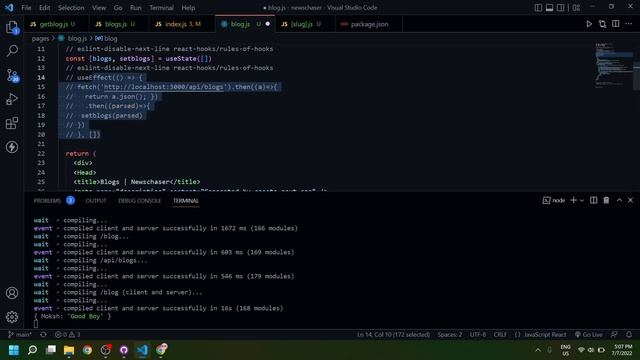The height and width of the screenshot is (360, 640).
Task: Open Windows Start menu
Action: tap(14, 350)
